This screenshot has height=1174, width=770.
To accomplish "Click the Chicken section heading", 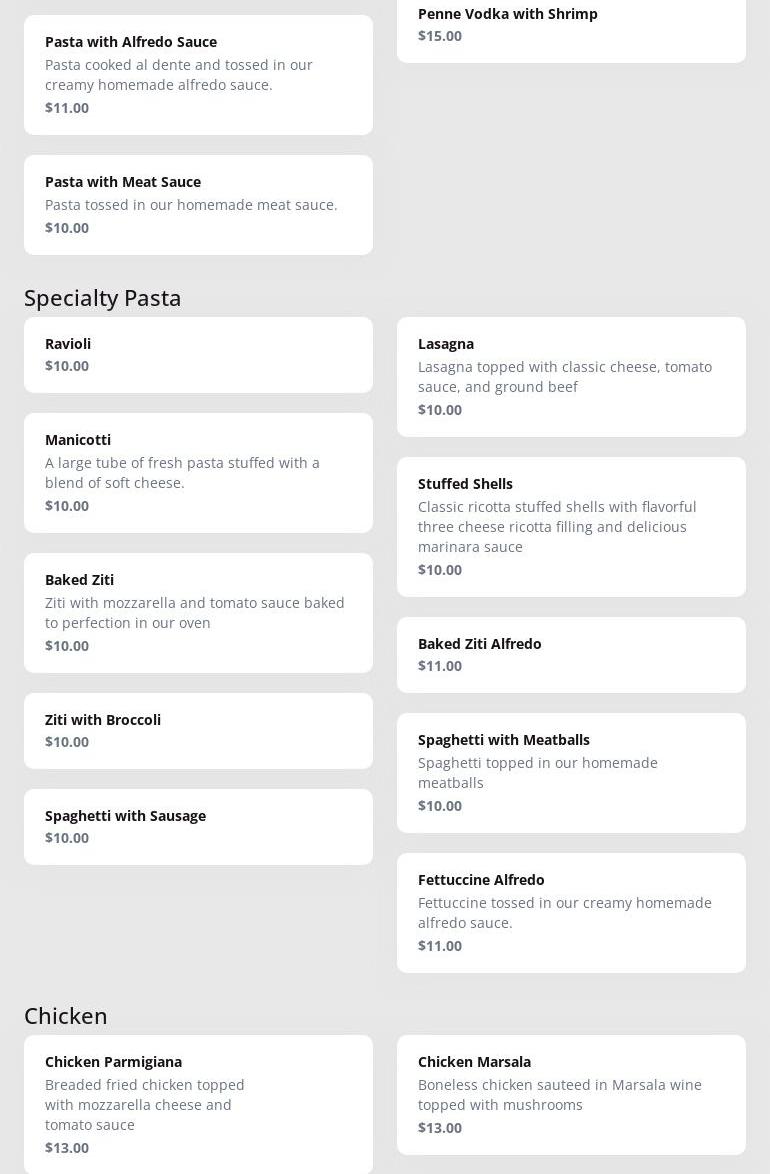I will tap(66, 1016).
